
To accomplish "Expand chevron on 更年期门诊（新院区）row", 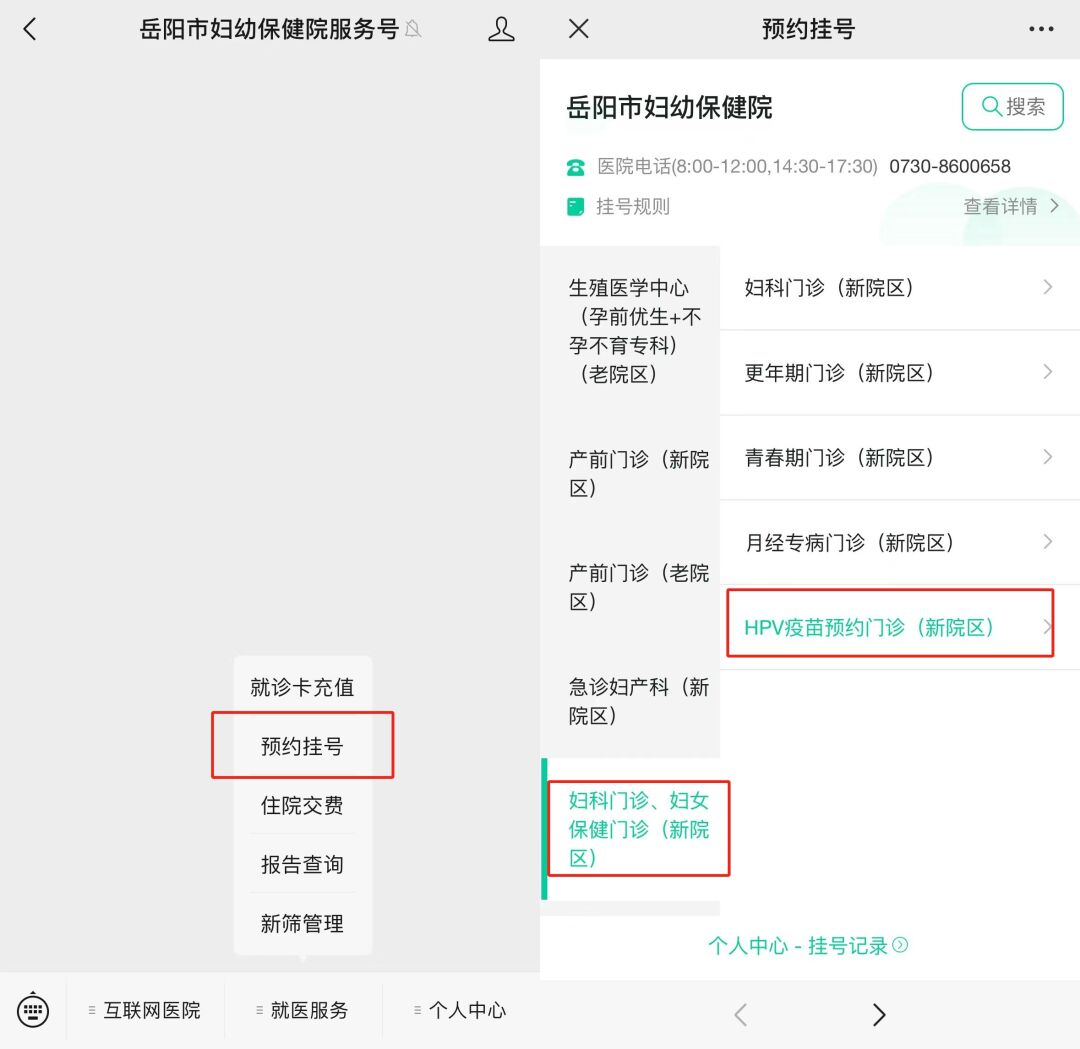I will pyautogui.click(x=1047, y=372).
